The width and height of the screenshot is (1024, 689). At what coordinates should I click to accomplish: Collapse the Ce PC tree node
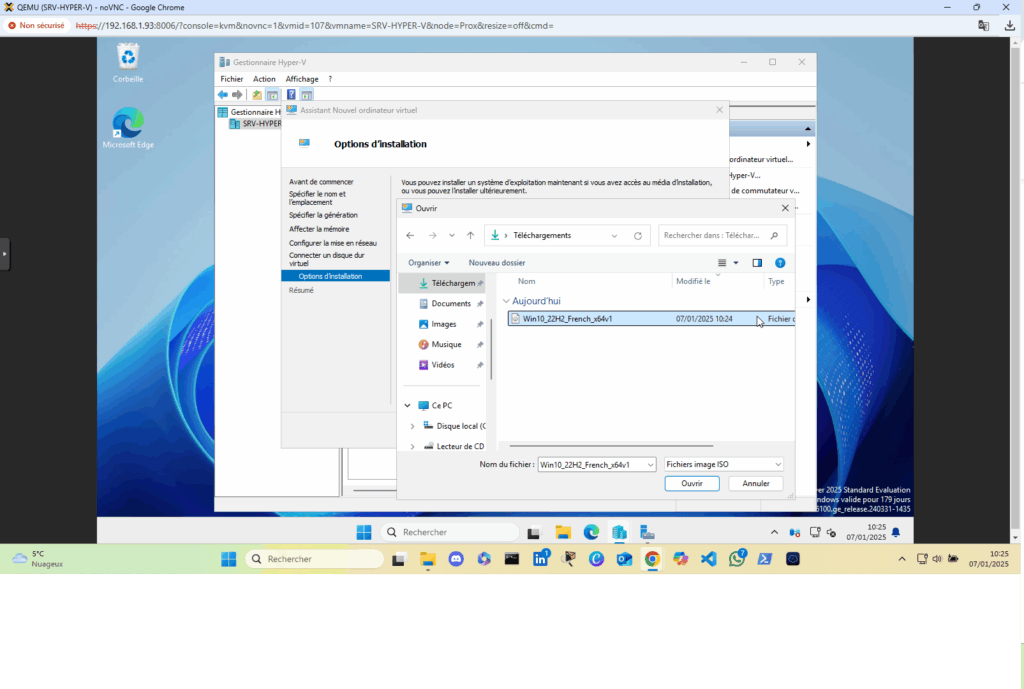tap(408, 406)
